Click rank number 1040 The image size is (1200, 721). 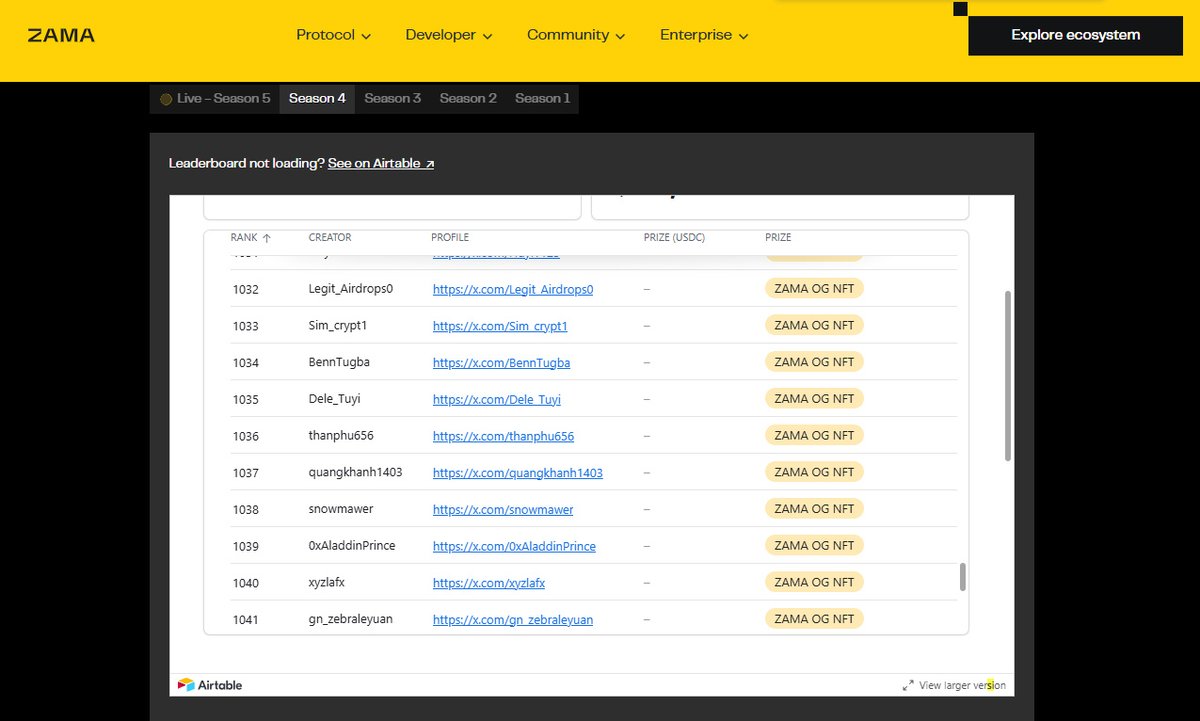click(245, 583)
